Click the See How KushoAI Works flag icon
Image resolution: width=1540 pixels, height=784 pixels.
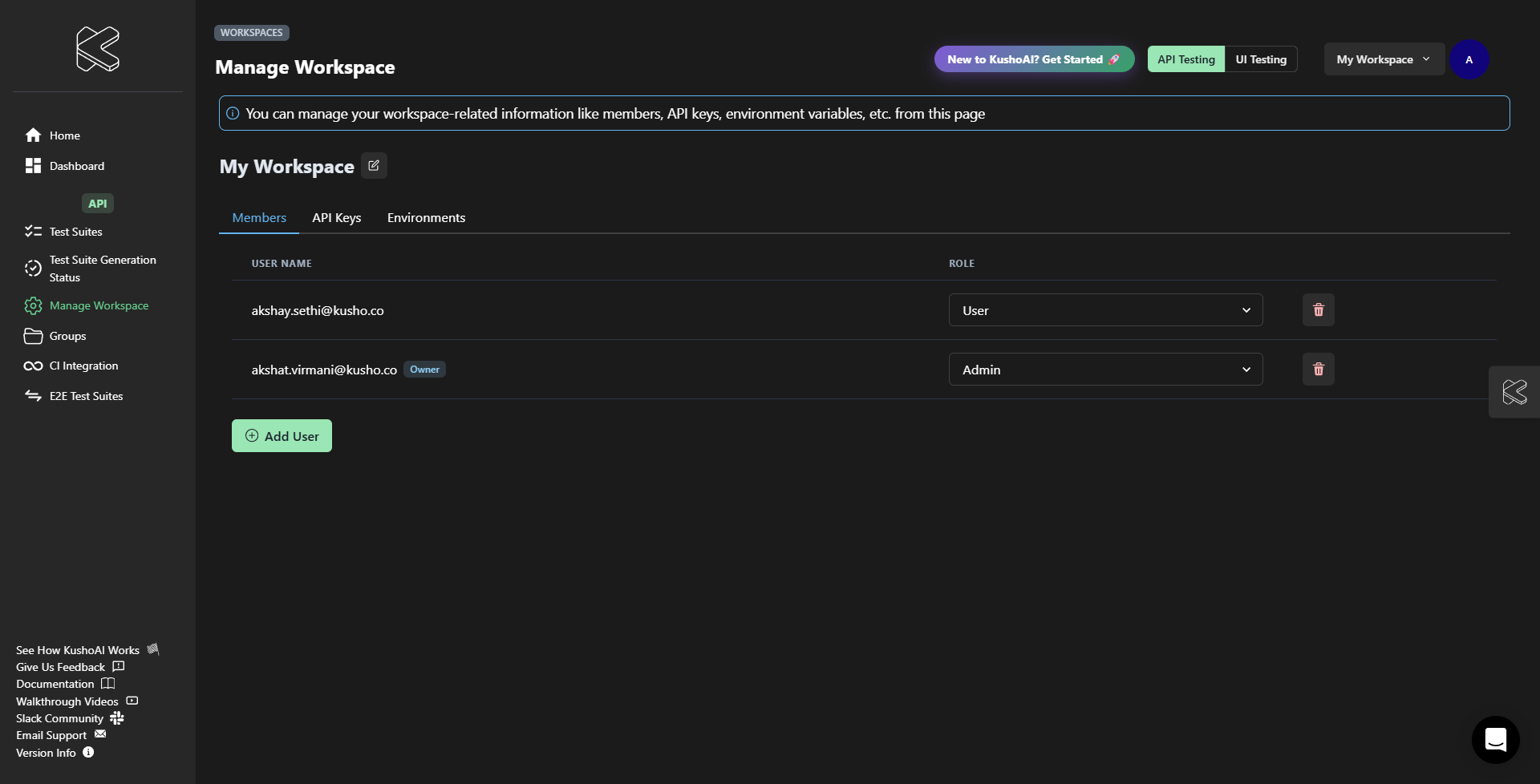153,649
